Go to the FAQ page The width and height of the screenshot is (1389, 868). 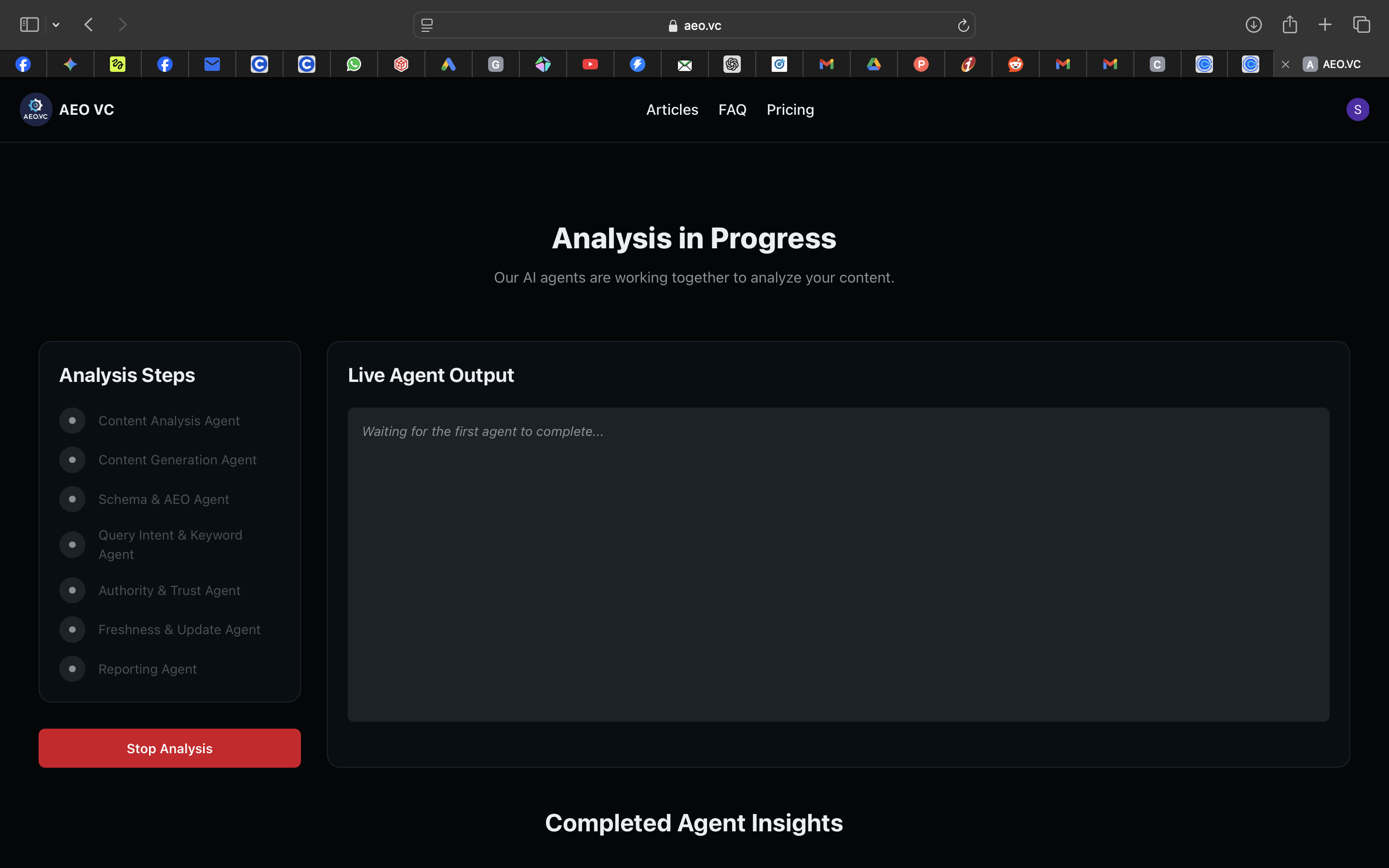(x=732, y=109)
